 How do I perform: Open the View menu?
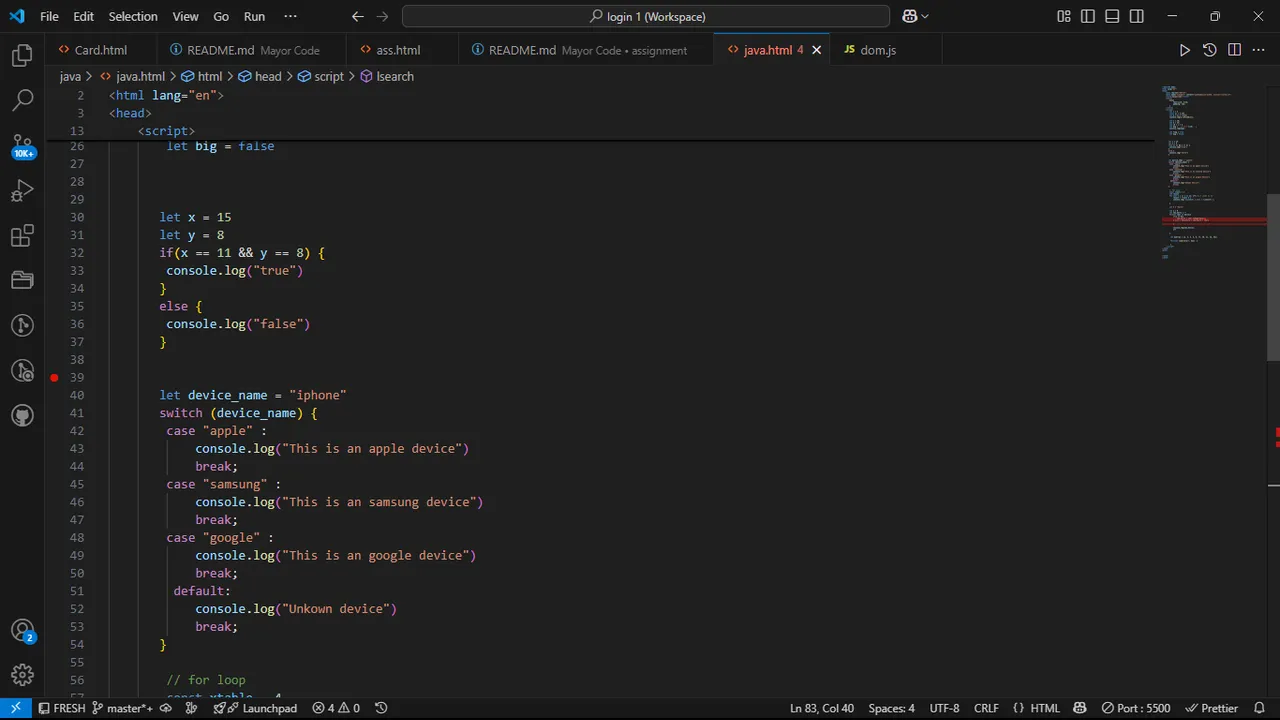click(x=185, y=16)
